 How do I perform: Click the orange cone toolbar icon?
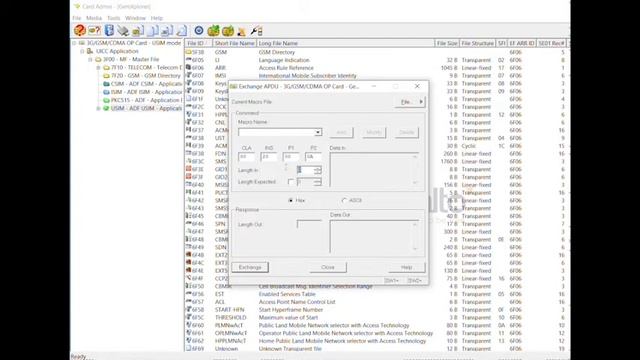pyautogui.click(x=242, y=31)
